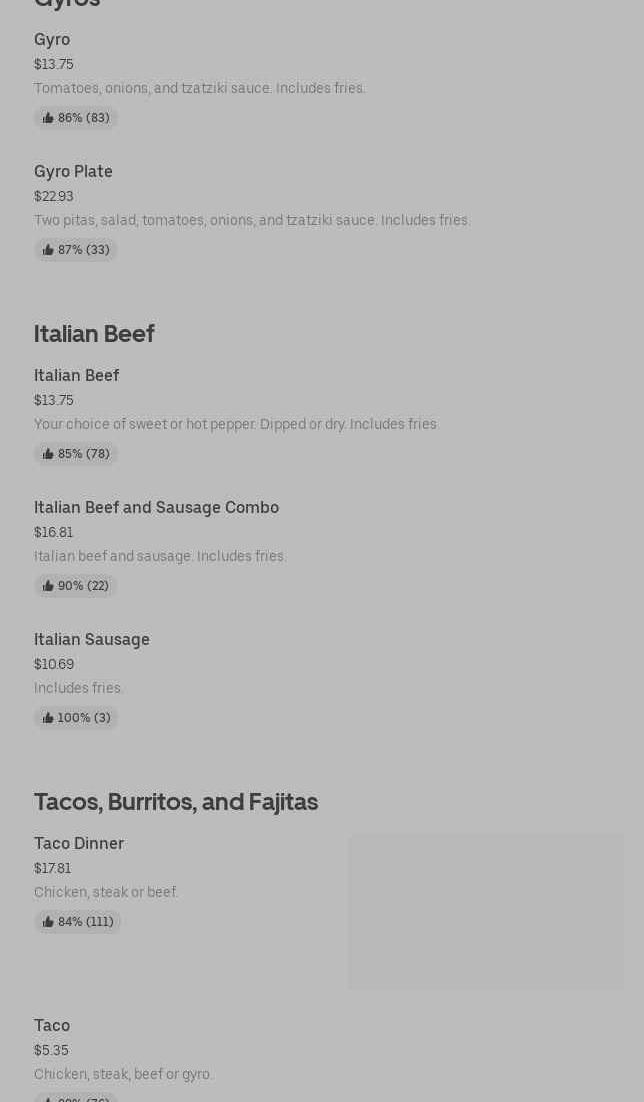Click the Taco Dinner photo thumbnail
644x1102 pixels.
coord(486,912)
